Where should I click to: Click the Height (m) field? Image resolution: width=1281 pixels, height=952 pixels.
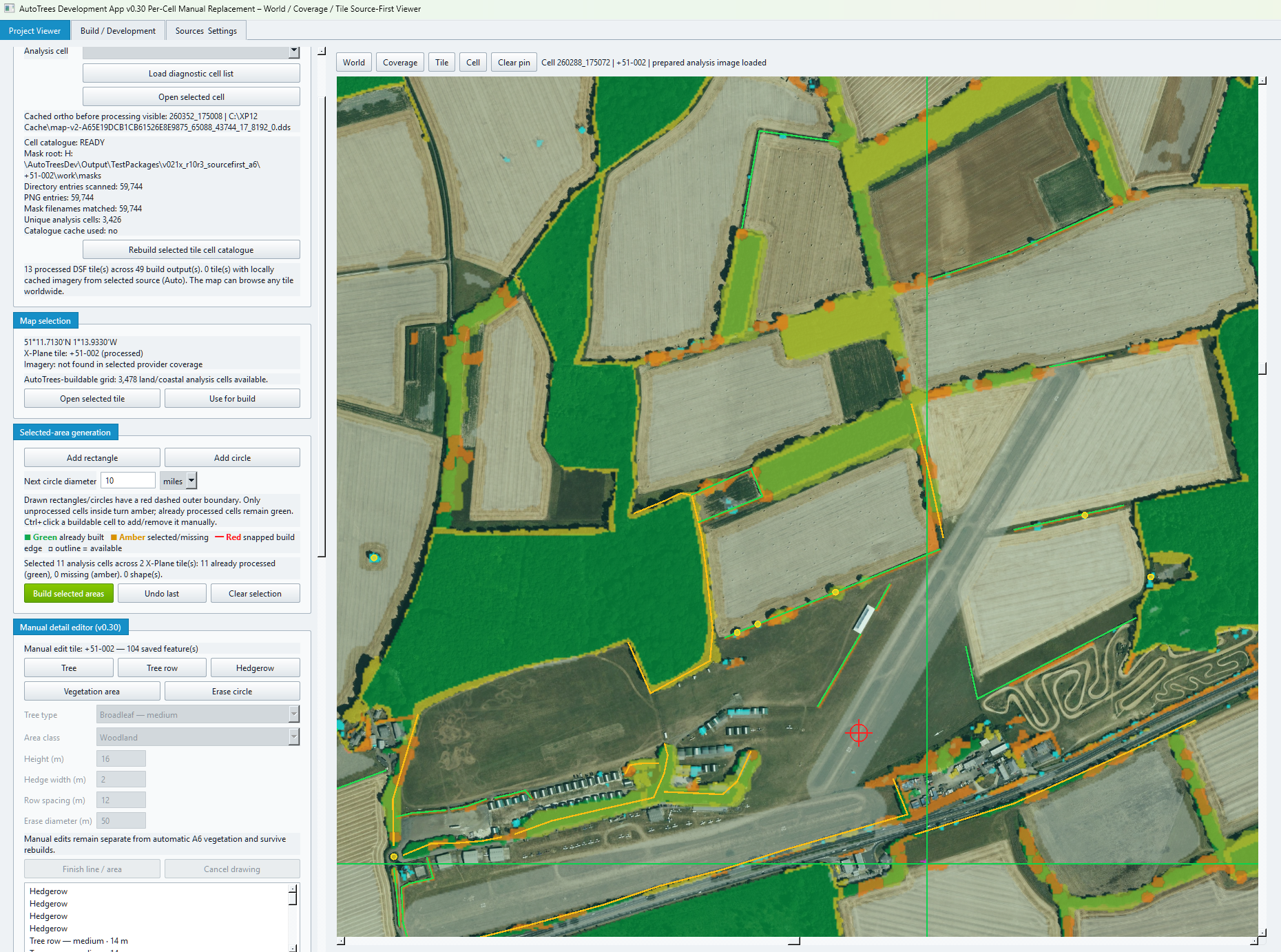click(x=121, y=759)
